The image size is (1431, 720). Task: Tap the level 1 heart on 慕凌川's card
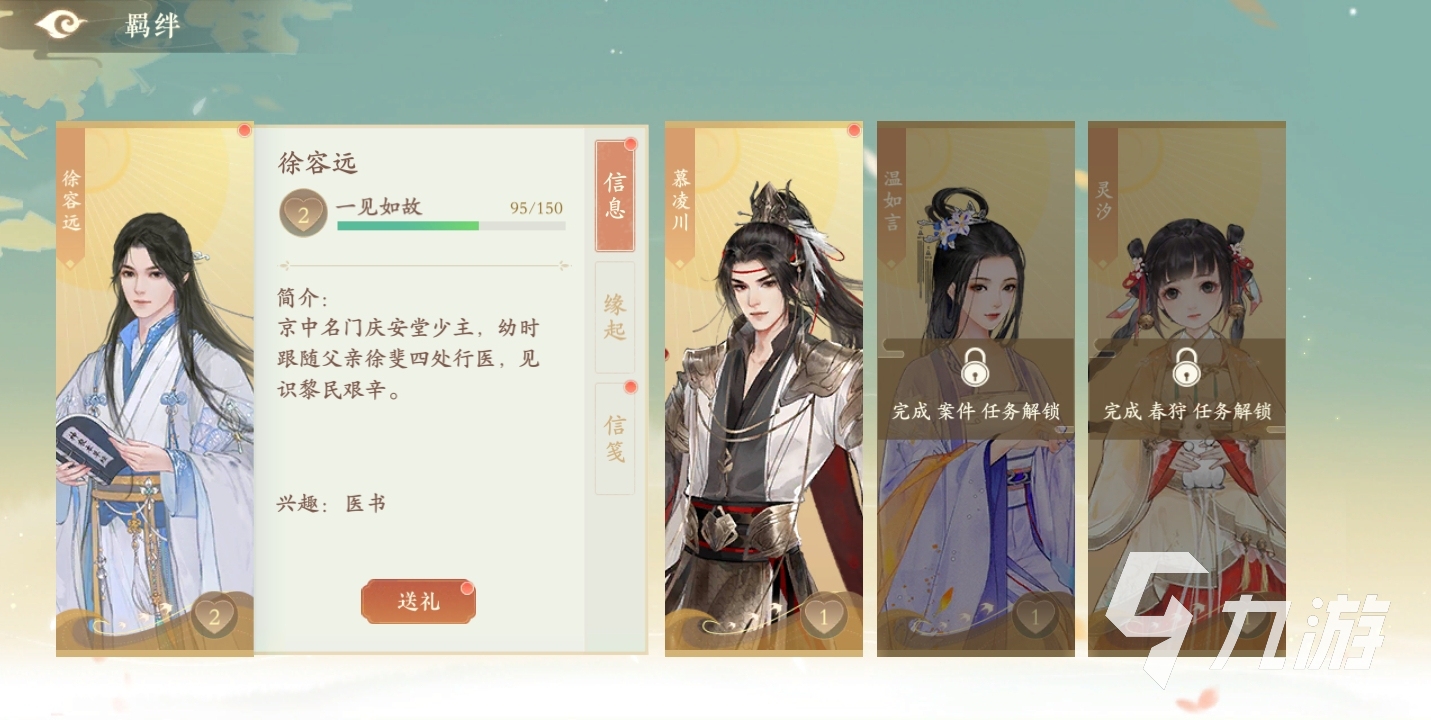point(824,617)
